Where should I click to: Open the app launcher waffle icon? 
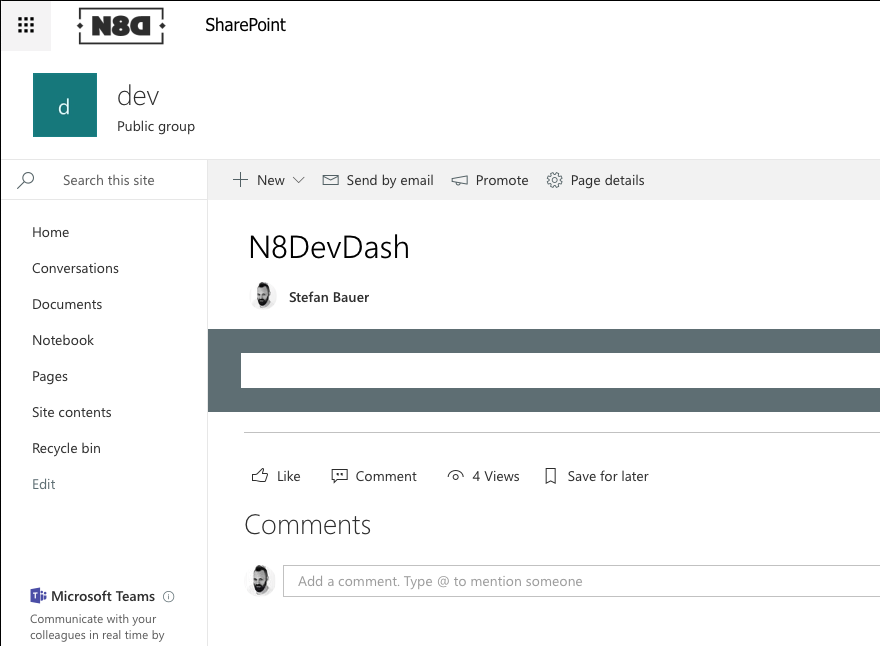(26, 25)
